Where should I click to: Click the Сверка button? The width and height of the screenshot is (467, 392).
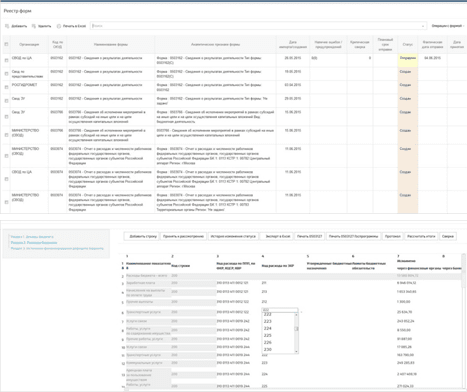(x=448, y=236)
